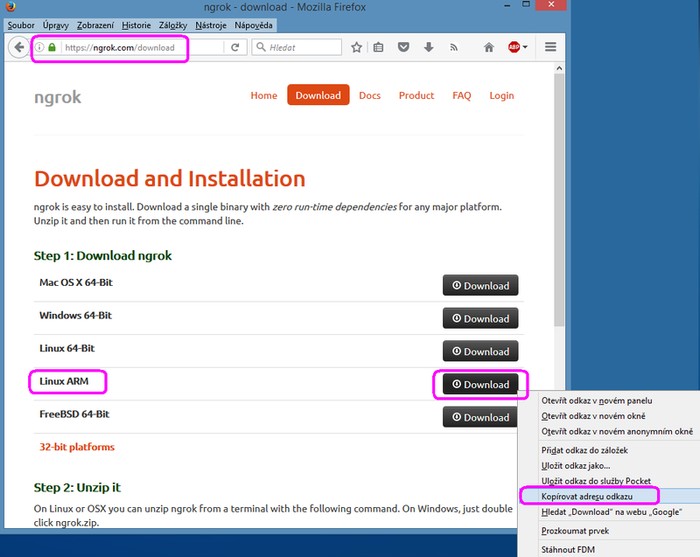Click the browser back arrow button
Image resolution: width=700 pixels, height=557 pixels.
pyautogui.click(x=19, y=47)
